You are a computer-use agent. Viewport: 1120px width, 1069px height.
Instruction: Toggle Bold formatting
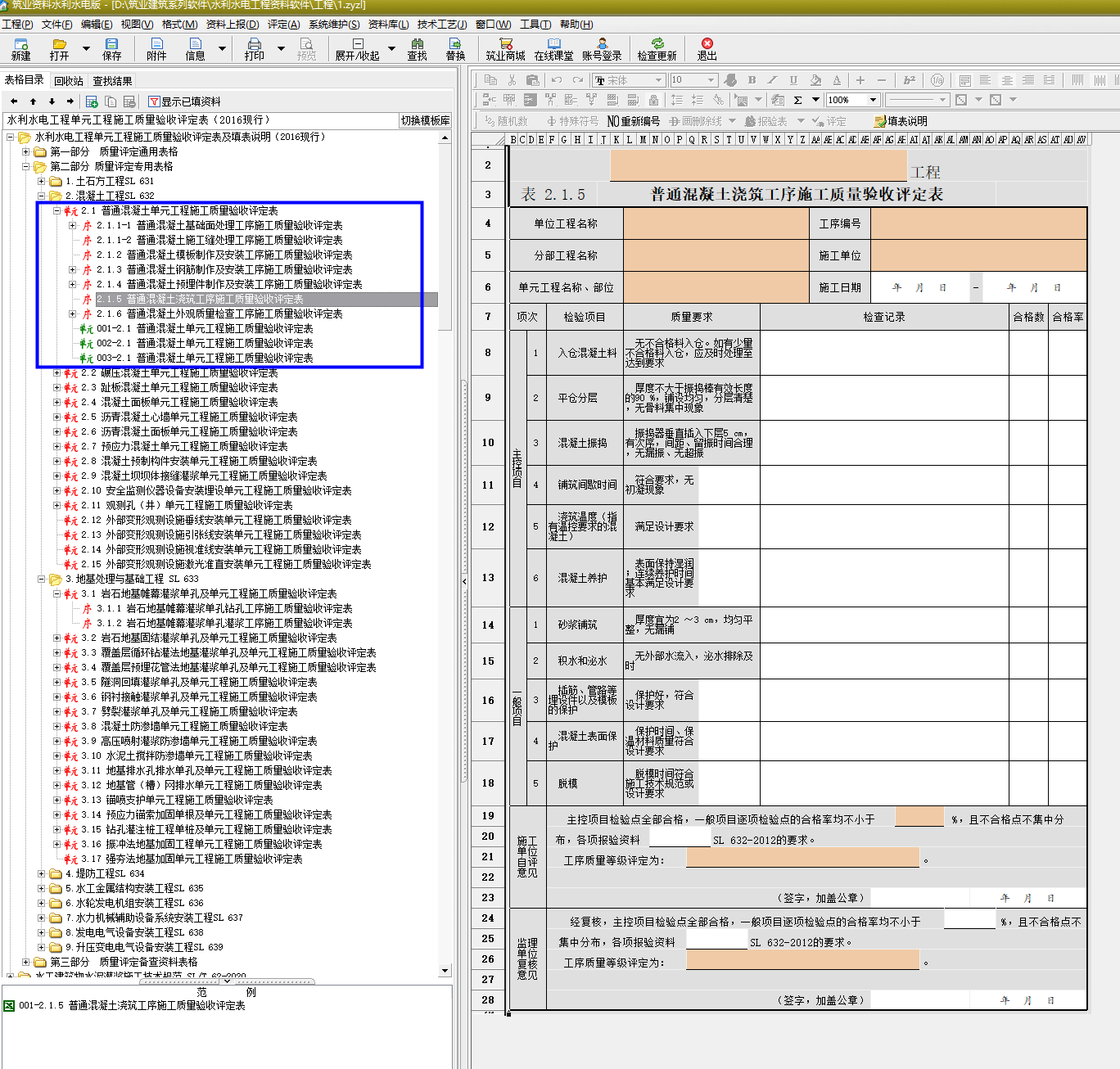pos(752,79)
